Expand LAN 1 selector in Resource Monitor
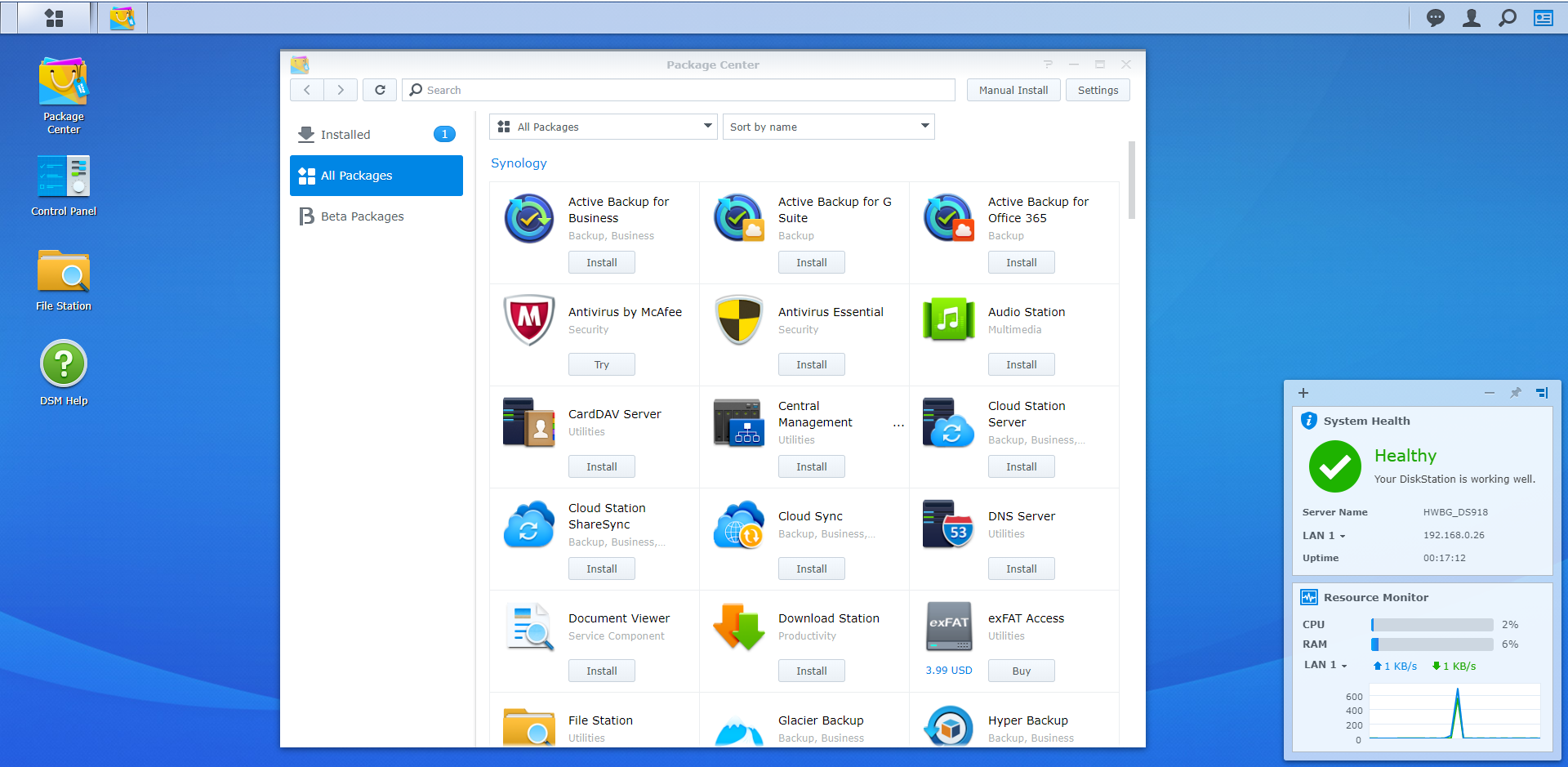Screen dimensions: 1568x767 click(1325, 665)
